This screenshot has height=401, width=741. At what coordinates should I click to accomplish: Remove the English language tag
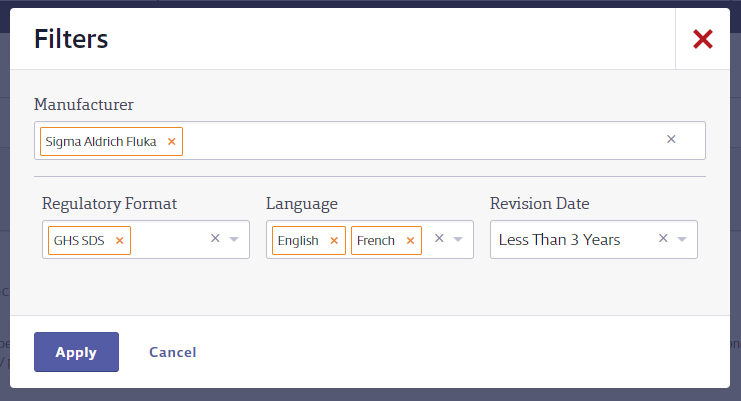click(x=334, y=240)
